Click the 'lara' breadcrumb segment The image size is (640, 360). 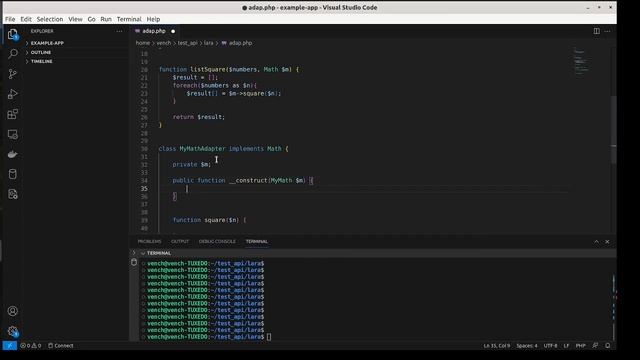(x=209, y=43)
